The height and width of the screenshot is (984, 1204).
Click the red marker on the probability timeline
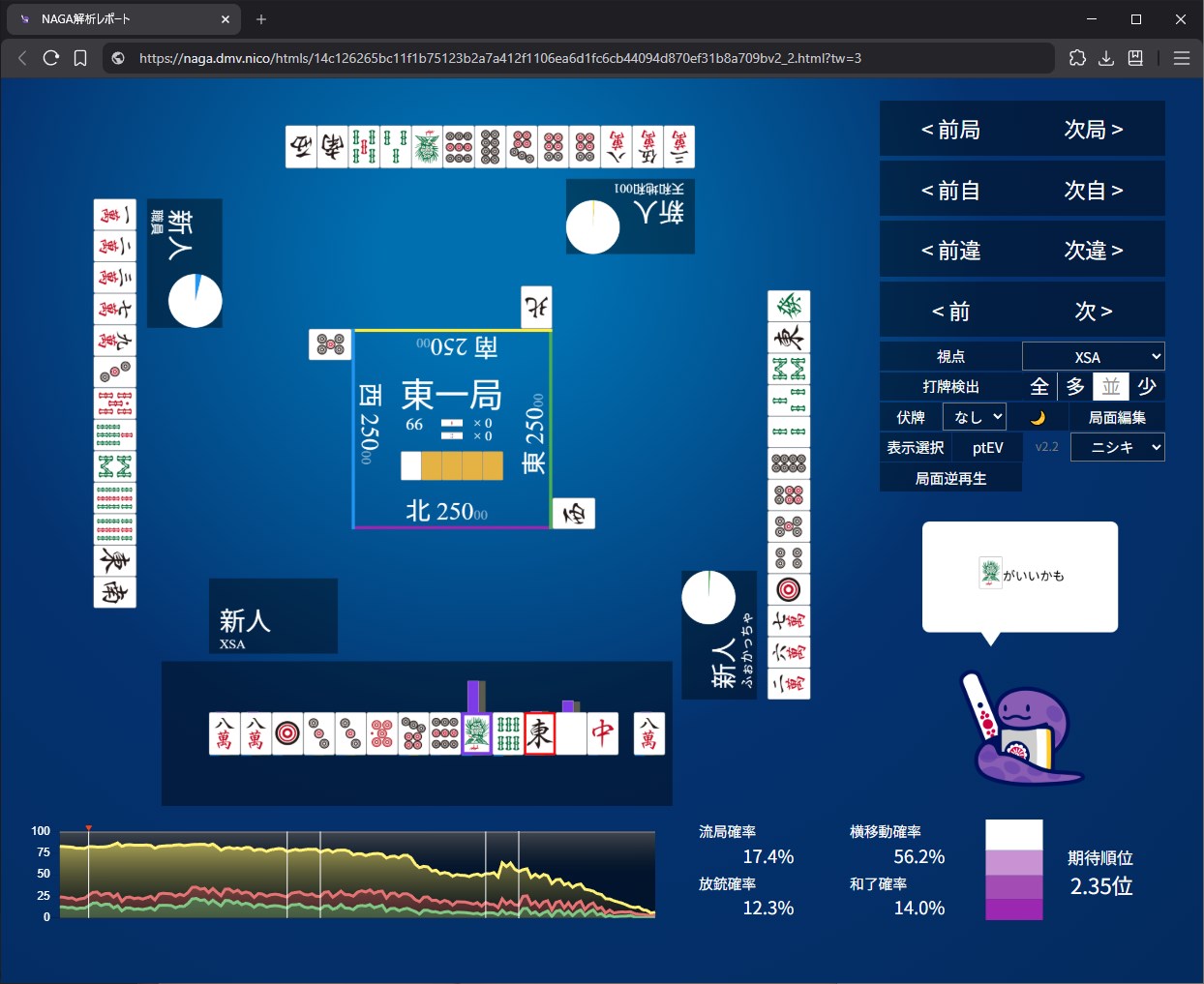(x=88, y=828)
